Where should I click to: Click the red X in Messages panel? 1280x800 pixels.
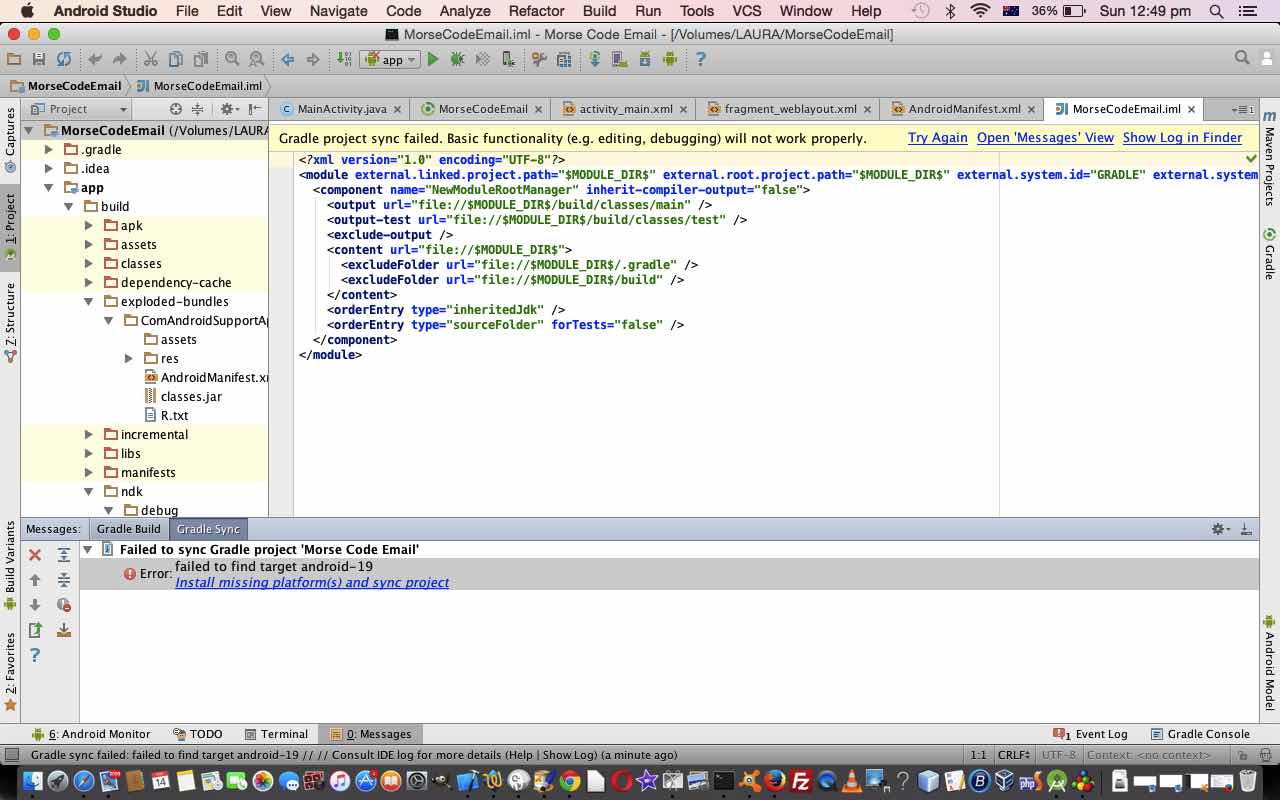tap(35, 555)
